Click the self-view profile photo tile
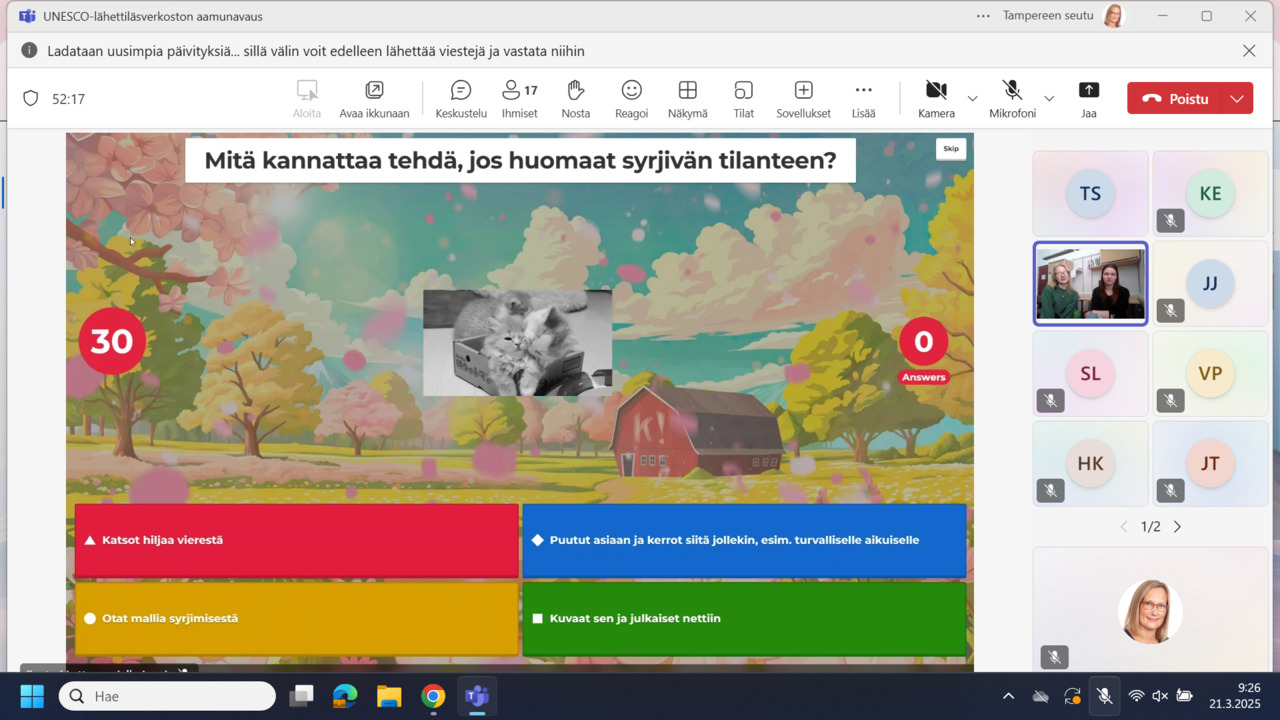The height and width of the screenshot is (720, 1280). pos(1150,610)
